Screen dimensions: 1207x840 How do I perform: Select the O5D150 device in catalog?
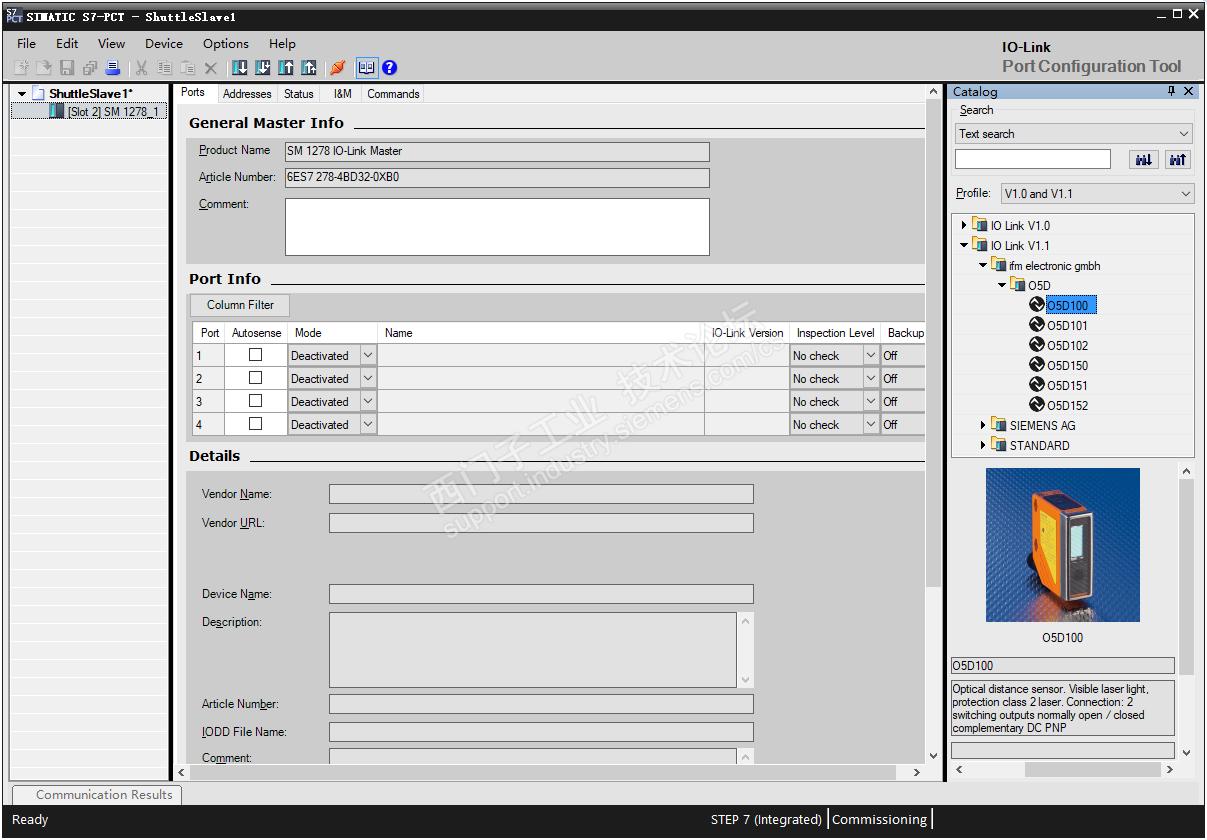[1066, 365]
